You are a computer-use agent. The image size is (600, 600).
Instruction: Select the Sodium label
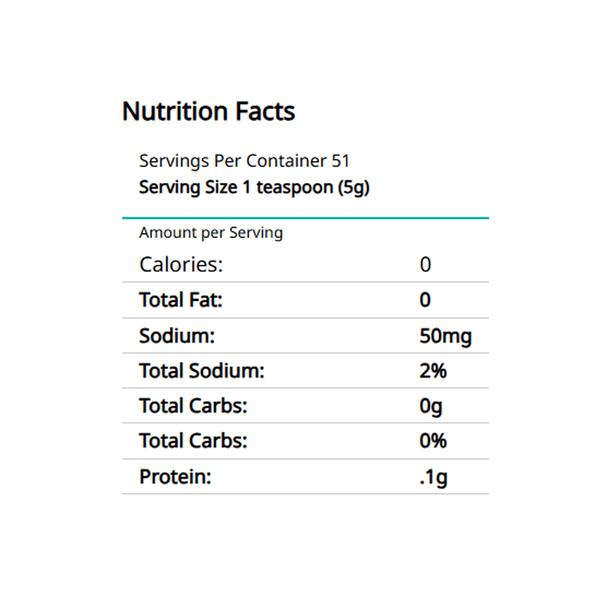click(177, 336)
